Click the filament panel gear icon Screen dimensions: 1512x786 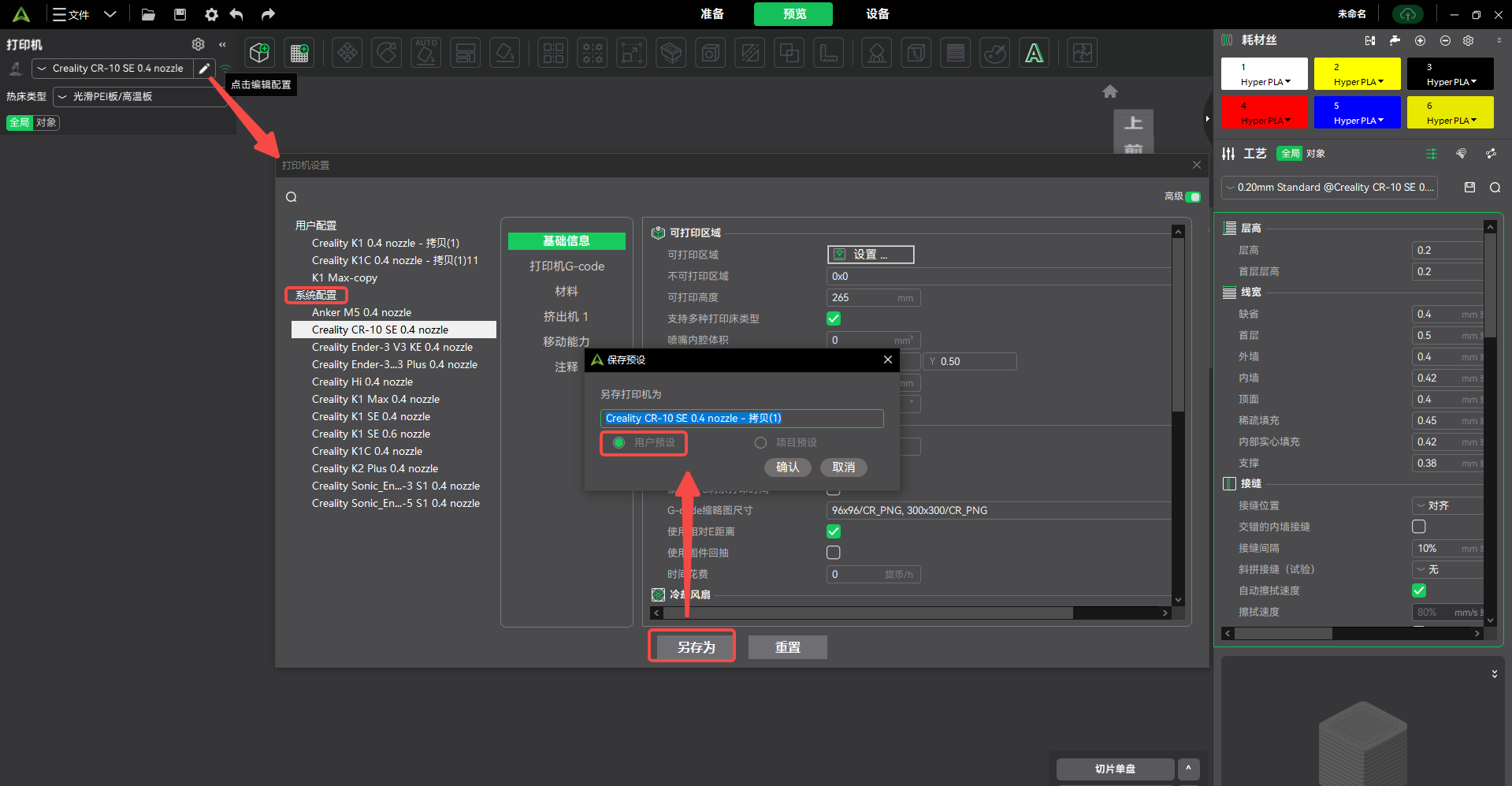click(x=1468, y=40)
